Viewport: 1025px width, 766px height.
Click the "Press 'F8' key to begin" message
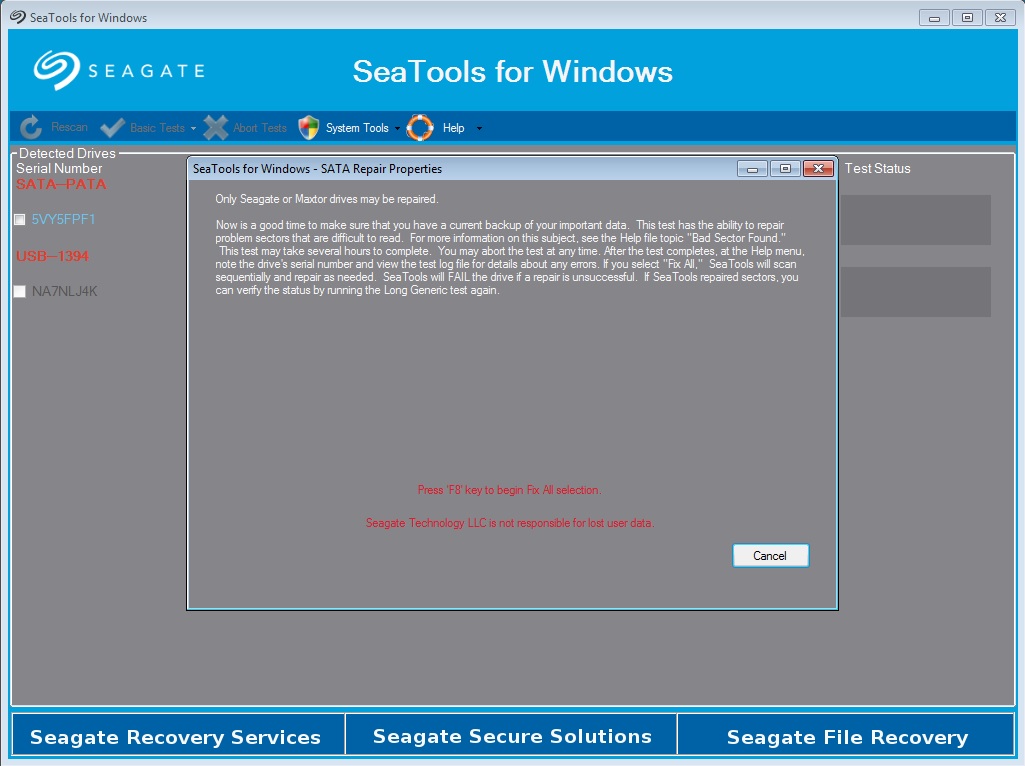point(509,490)
